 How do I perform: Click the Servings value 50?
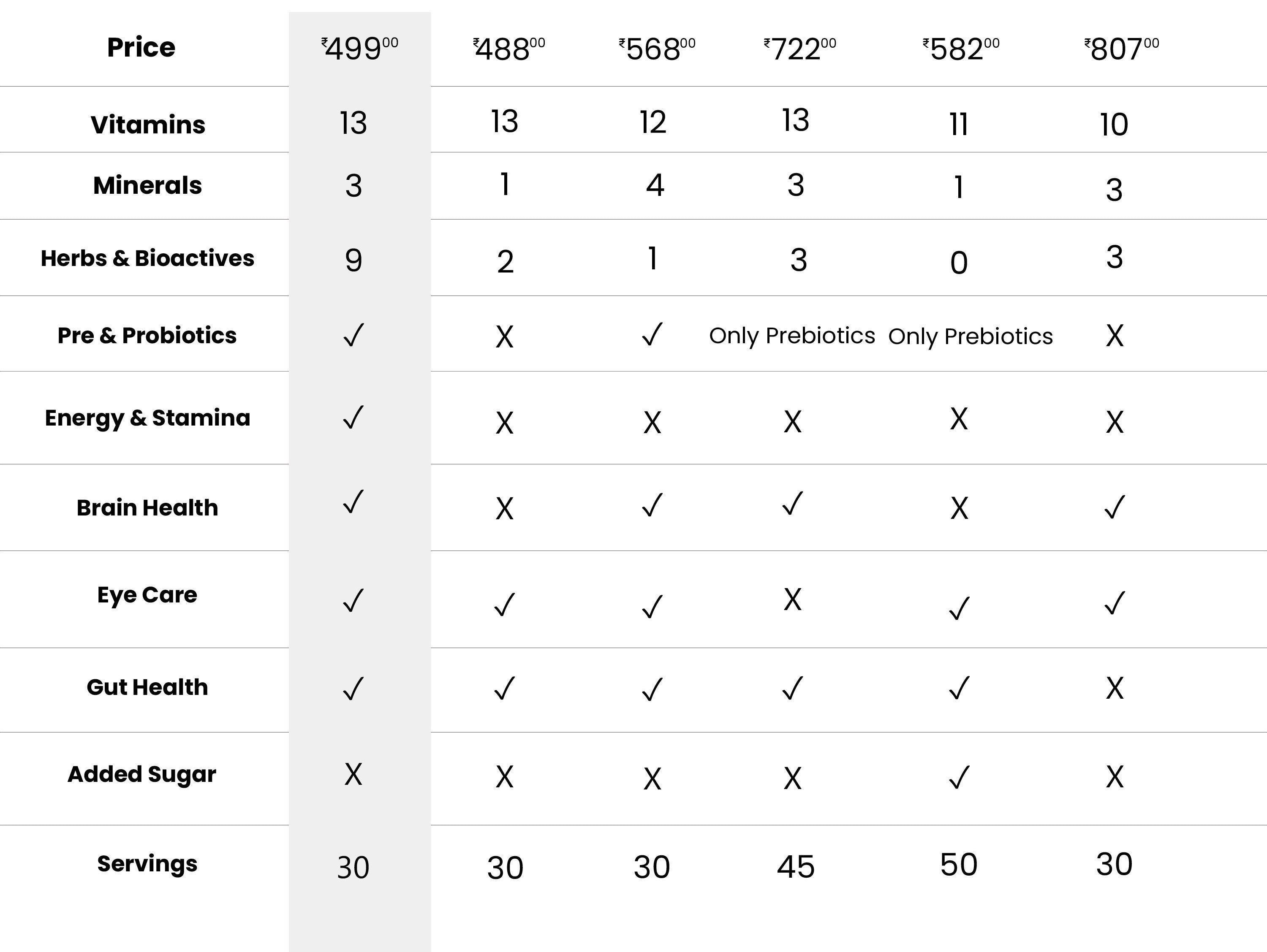pos(959,865)
